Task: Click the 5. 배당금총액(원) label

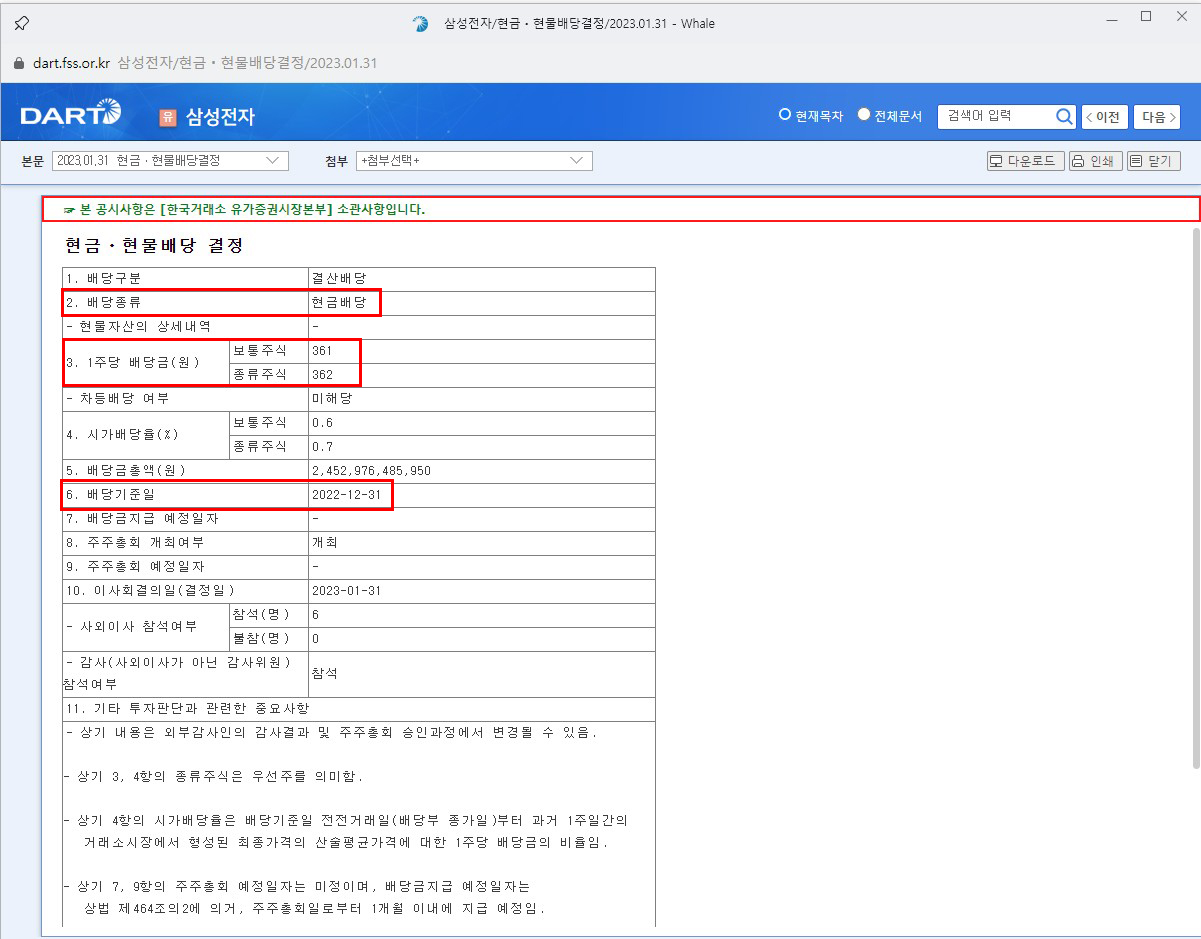Action: (126, 471)
